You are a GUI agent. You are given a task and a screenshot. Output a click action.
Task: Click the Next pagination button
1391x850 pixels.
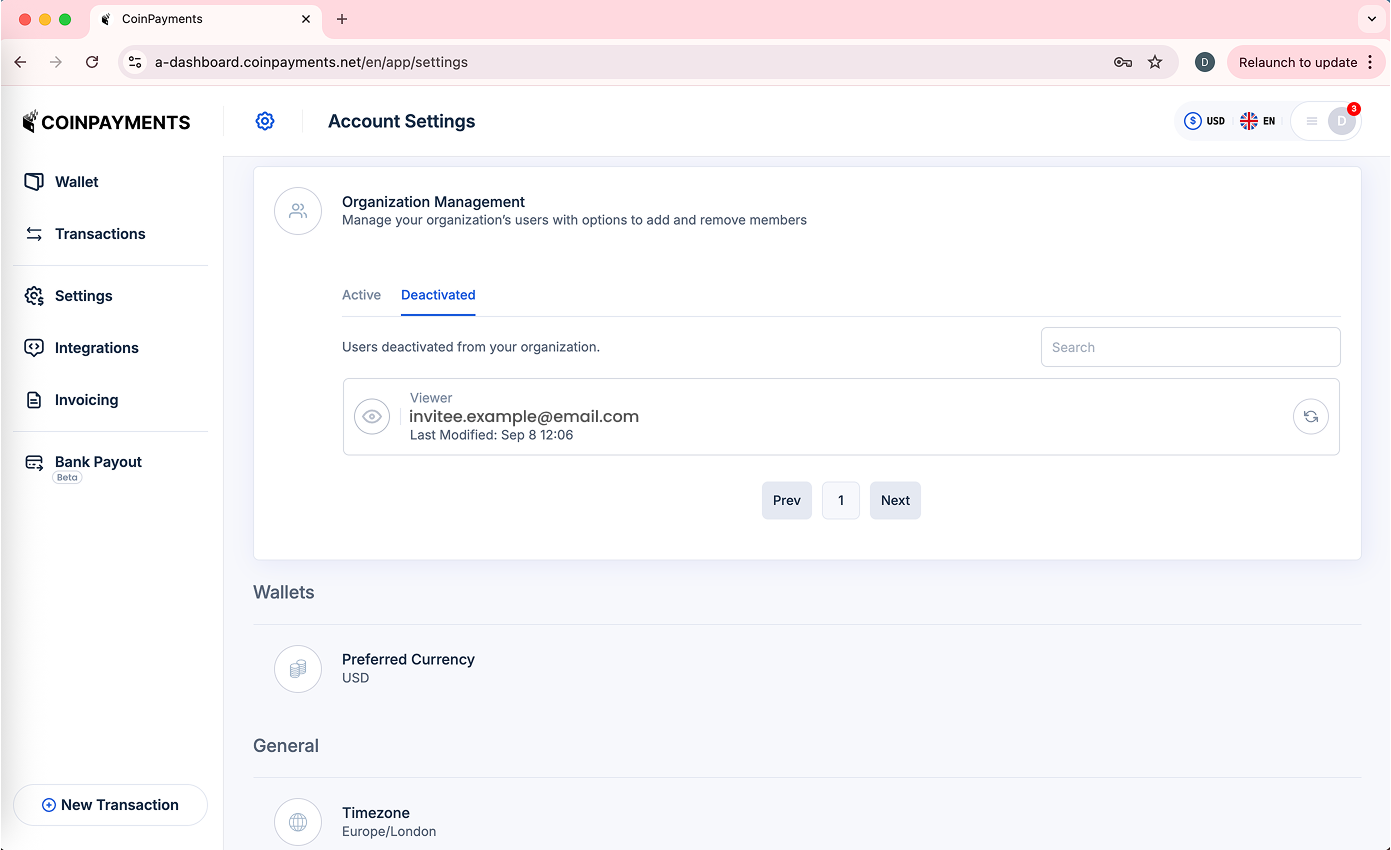coord(895,500)
